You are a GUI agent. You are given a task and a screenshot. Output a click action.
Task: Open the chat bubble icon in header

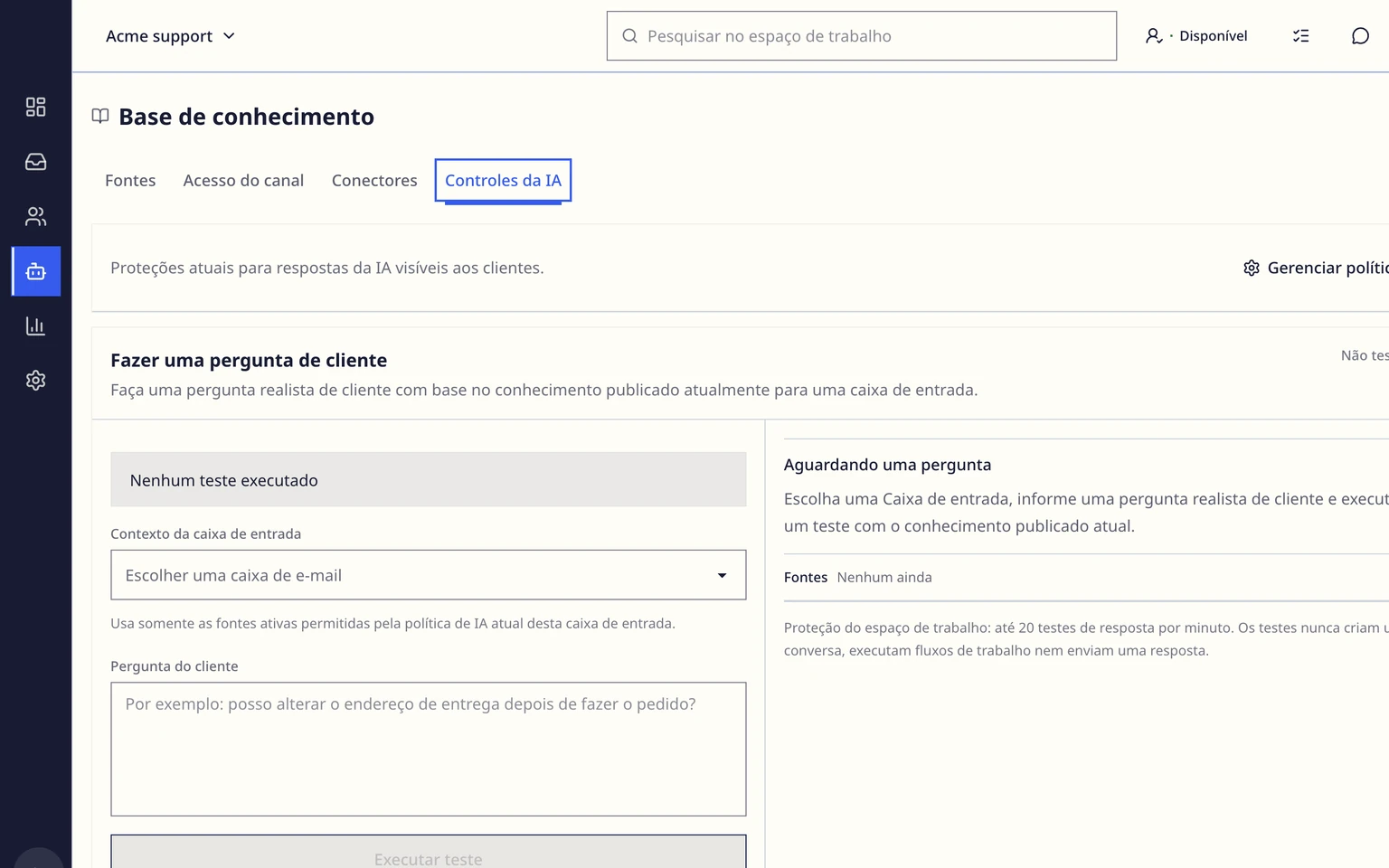[1360, 36]
